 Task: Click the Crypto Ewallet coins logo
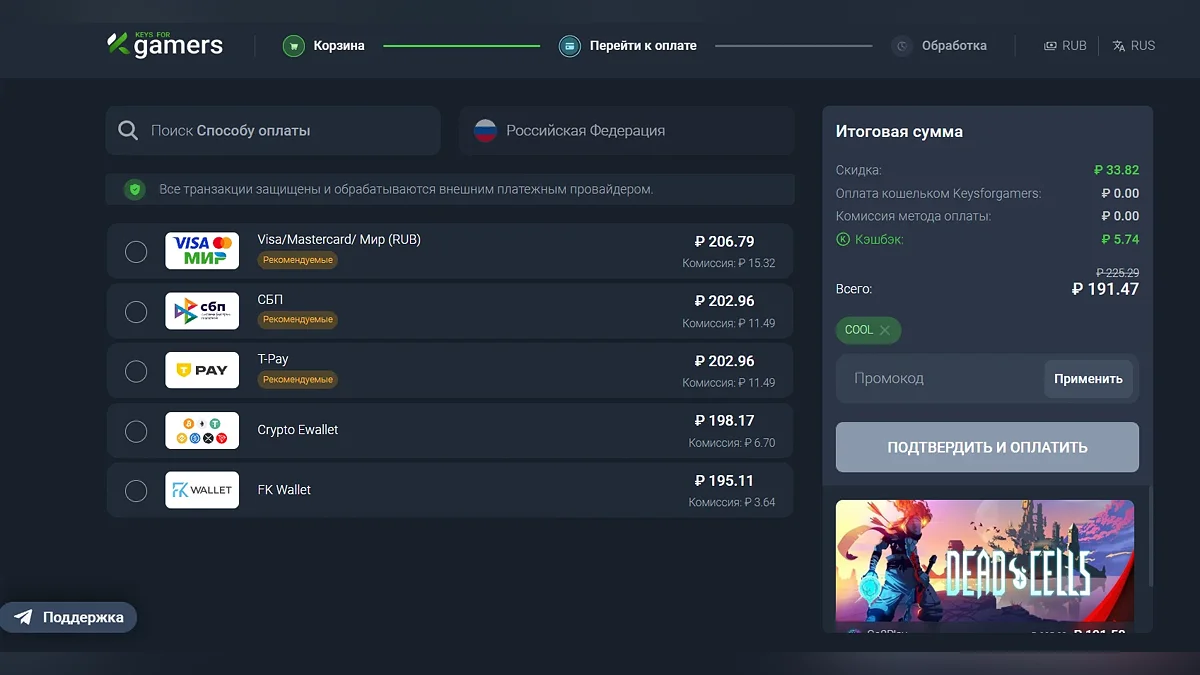pos(202,430)
